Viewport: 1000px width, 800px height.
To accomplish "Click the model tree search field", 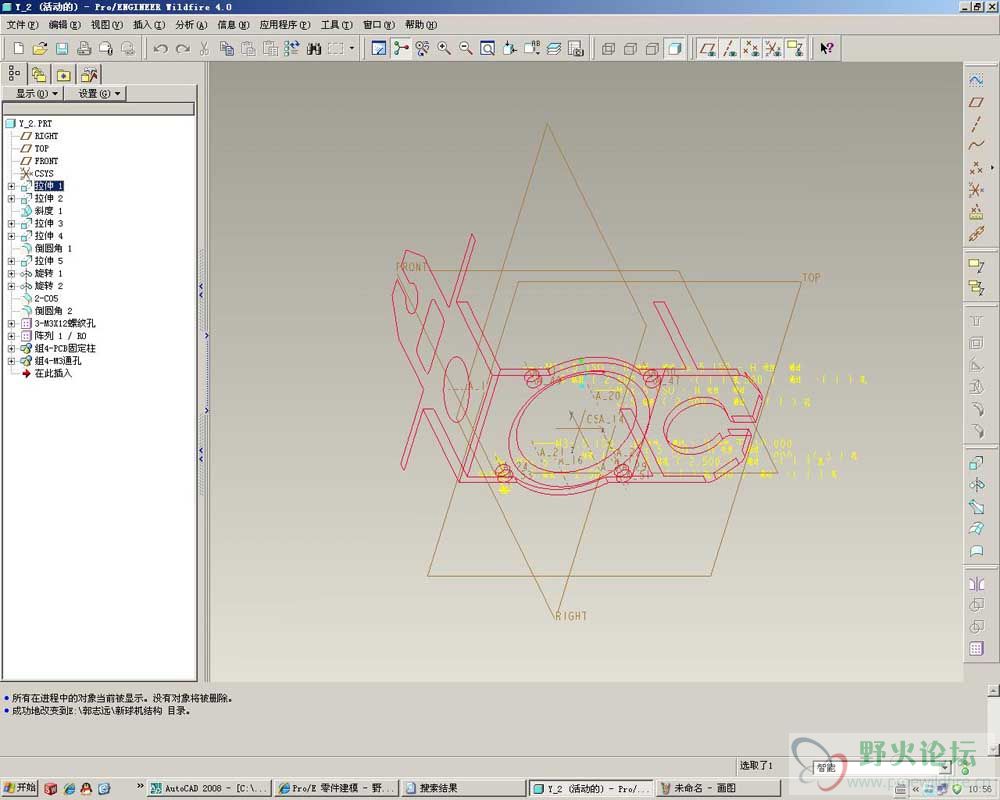I will click(x=99, y=109).
